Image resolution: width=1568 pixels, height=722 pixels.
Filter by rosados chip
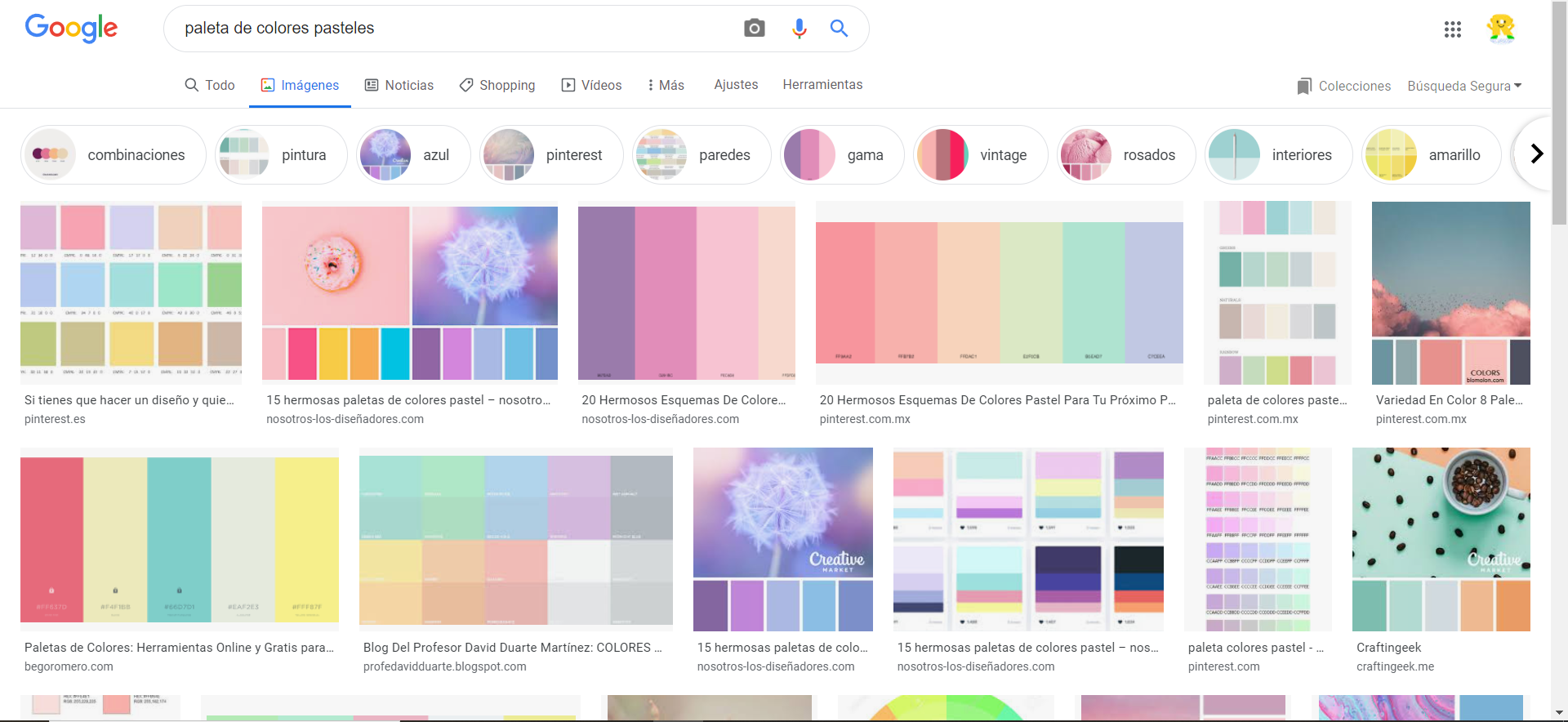(x=1126, y=154)
